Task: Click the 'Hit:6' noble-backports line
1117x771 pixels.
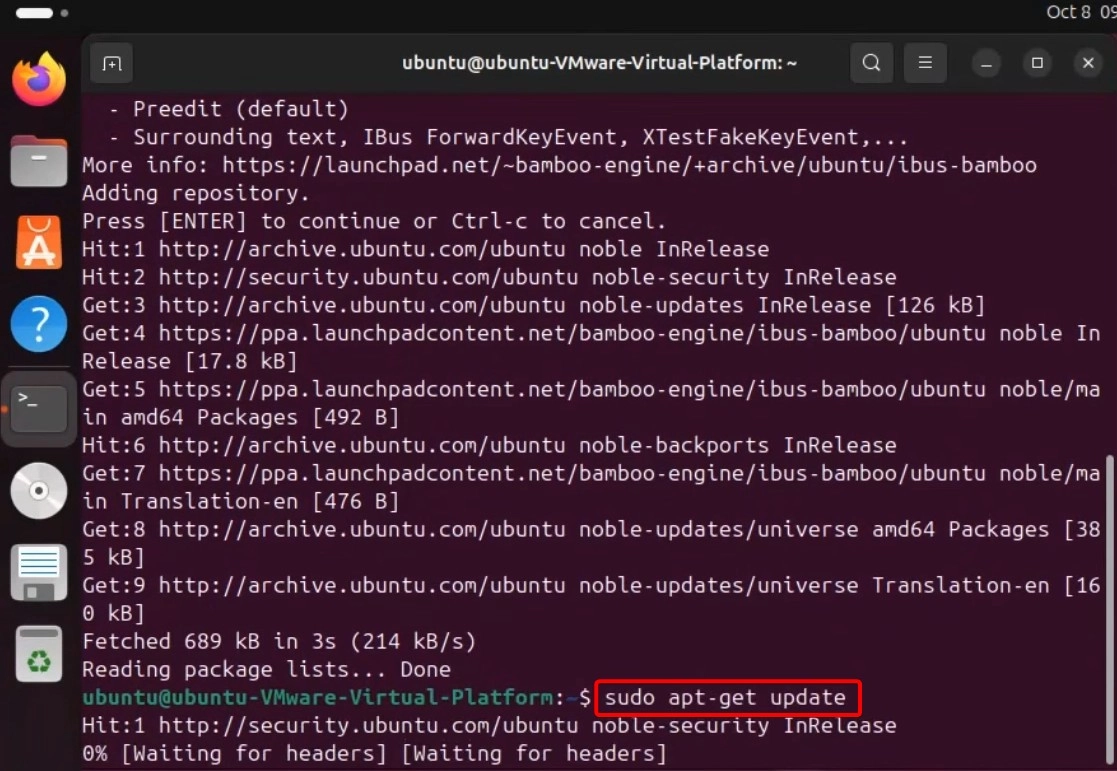Action: tap(489, 445)
